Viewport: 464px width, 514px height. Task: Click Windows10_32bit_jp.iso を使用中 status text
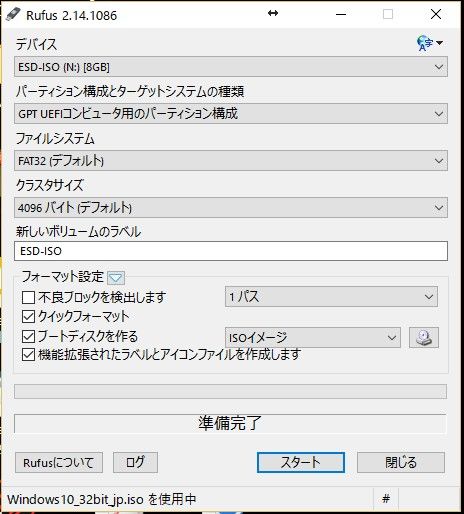(102, 499)
